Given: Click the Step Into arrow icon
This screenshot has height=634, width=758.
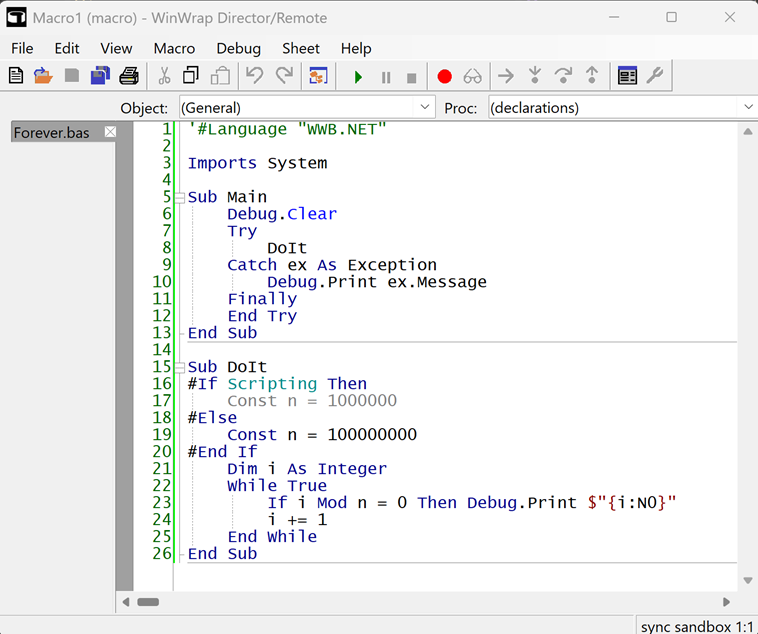Looking at the screenshot, I should coord(506,76).
